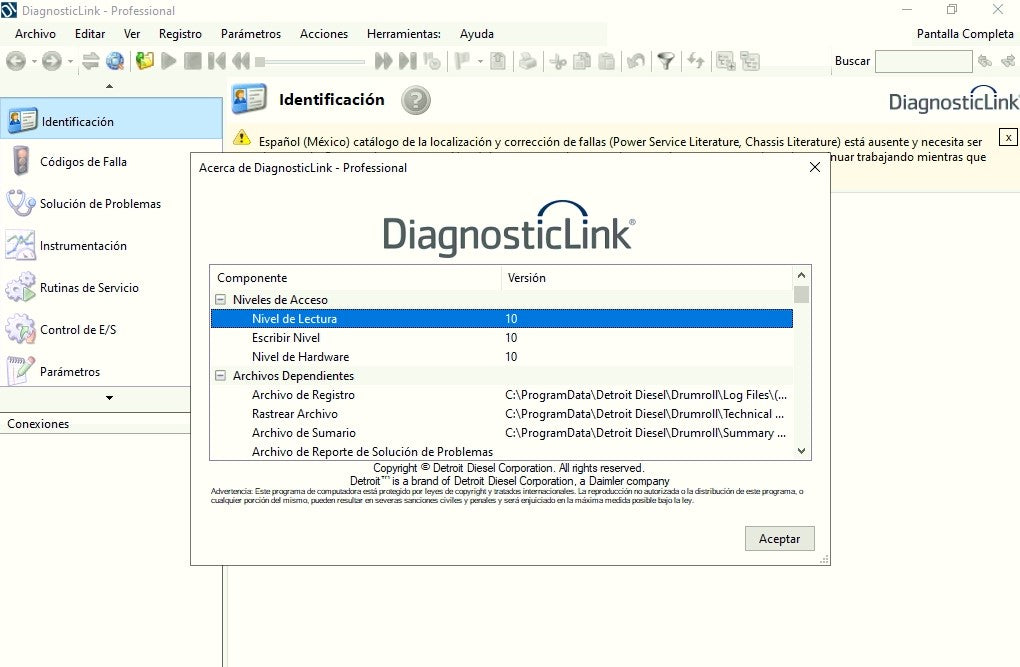Click the stop log button
The image size is (1020, 667).
[x=193, y=61]
